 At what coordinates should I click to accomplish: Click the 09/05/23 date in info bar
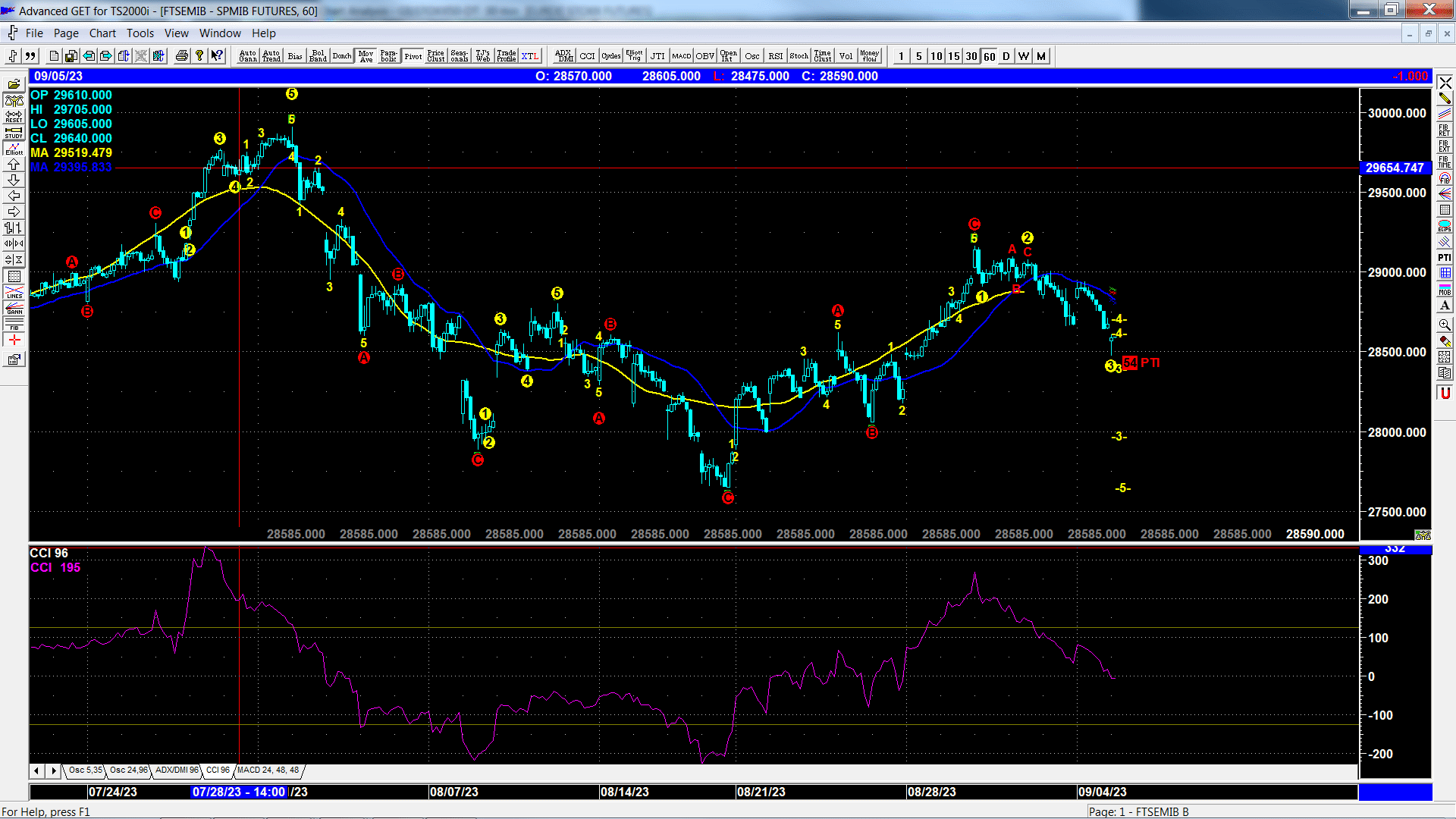(58, 76)
